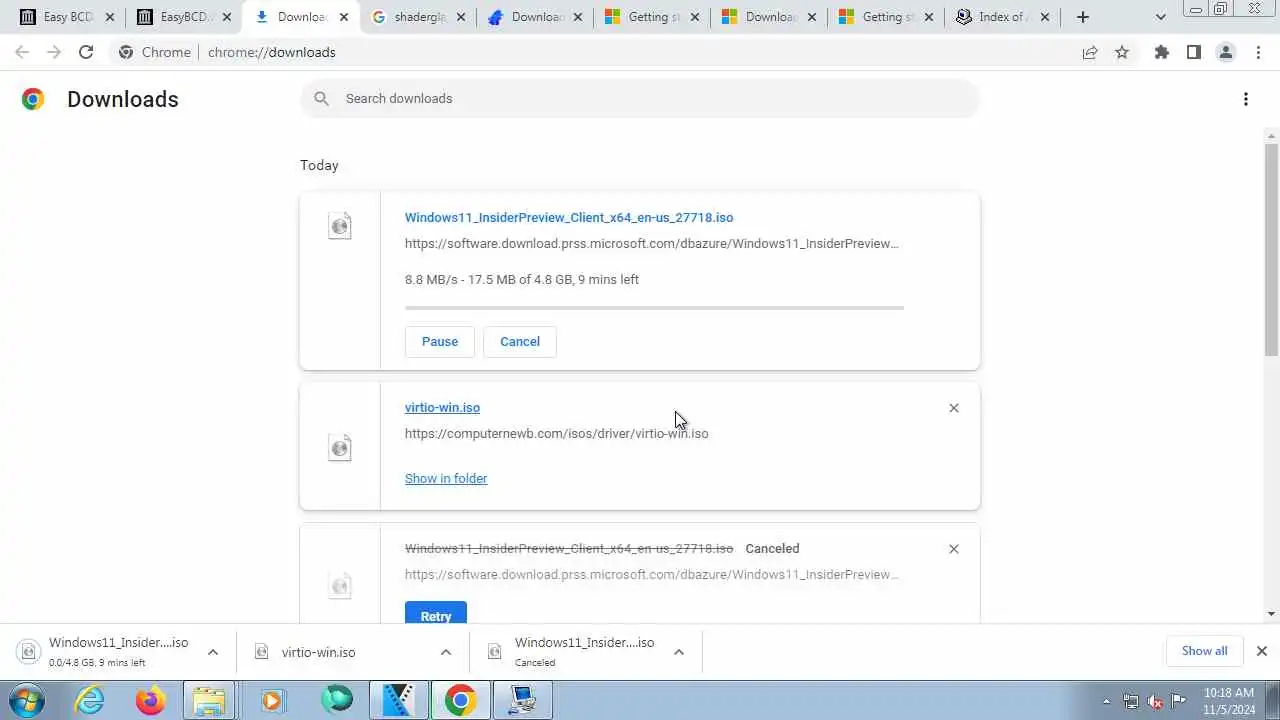Click the Windows 11 download progress bar
This screenshot has height=720, width=1280.
pyautogui.click(x=654, y=308)
